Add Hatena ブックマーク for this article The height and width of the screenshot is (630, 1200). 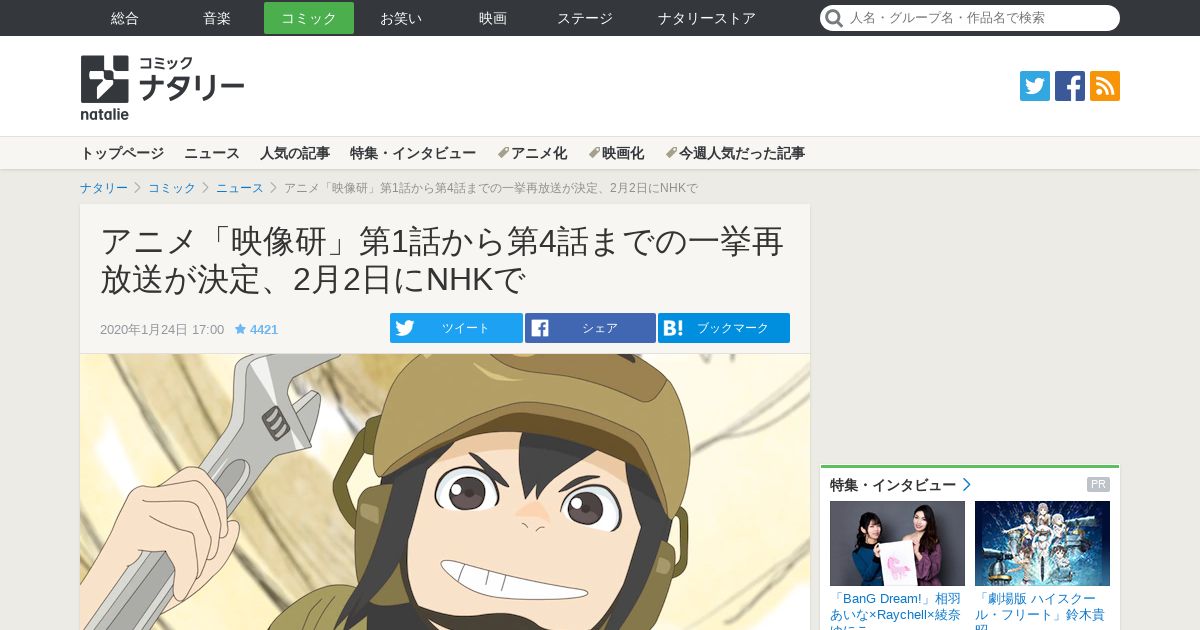point(724,328)
